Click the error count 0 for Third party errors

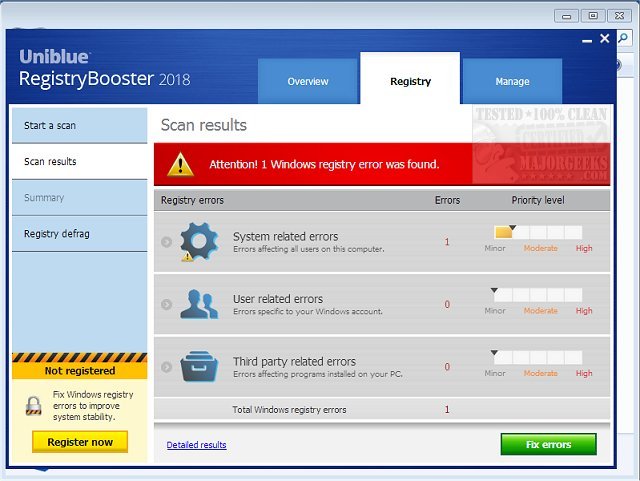pyautogui.click(x=447, y=367)
